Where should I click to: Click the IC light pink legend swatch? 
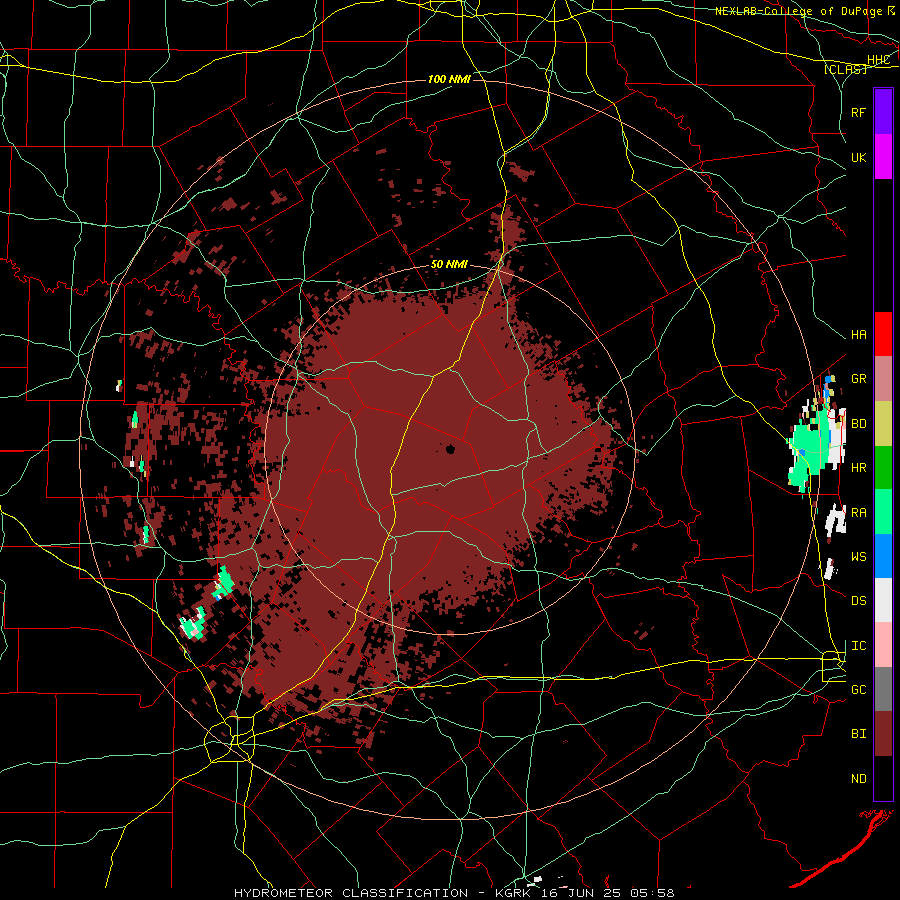coord(883,645)
